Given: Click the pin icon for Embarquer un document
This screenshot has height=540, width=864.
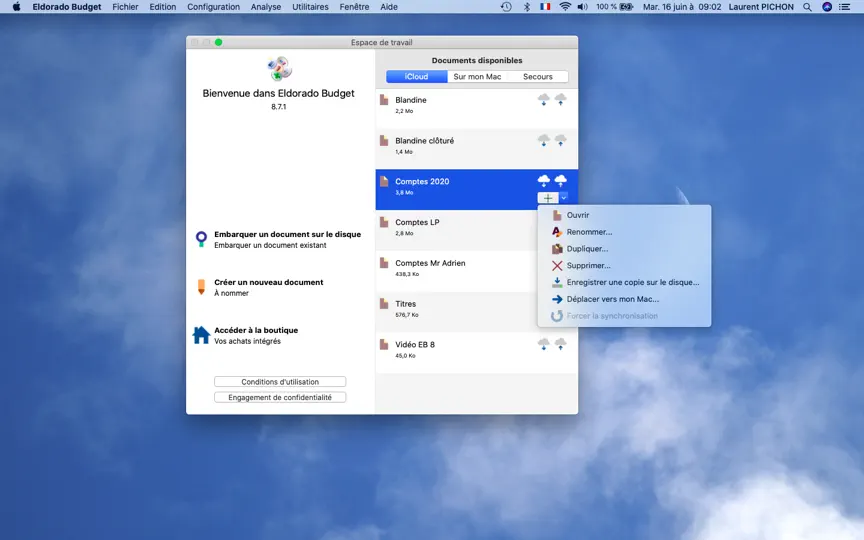Looking at the screenshot, I should (201, 239).
